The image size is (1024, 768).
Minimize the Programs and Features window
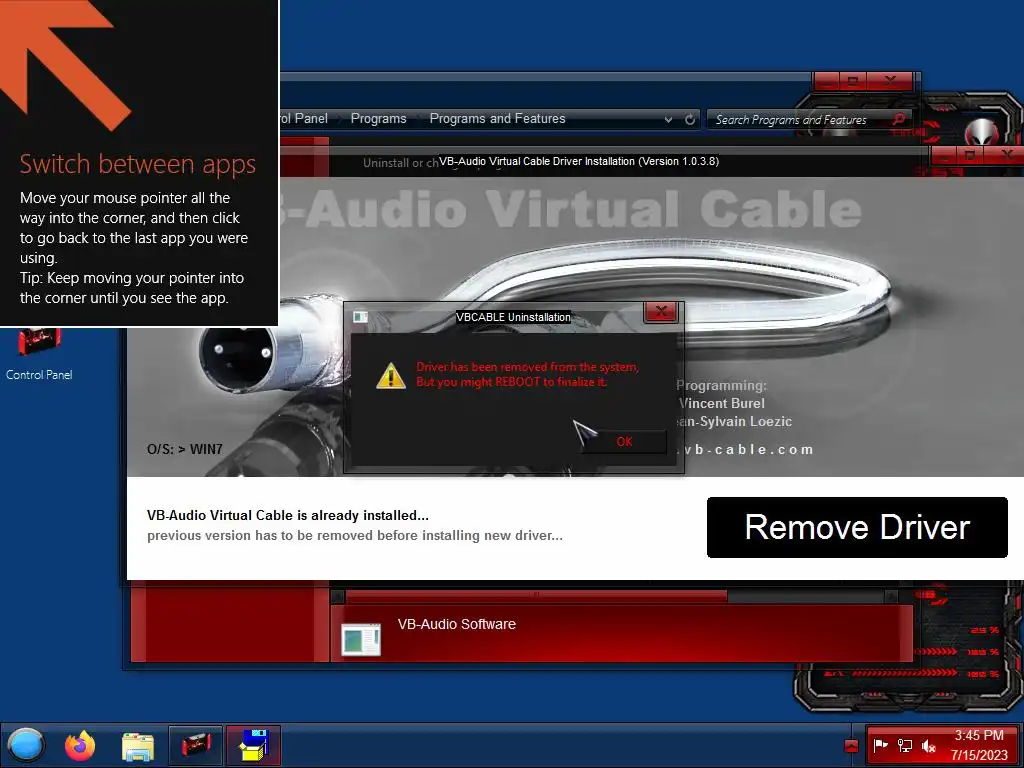point(827,81)
